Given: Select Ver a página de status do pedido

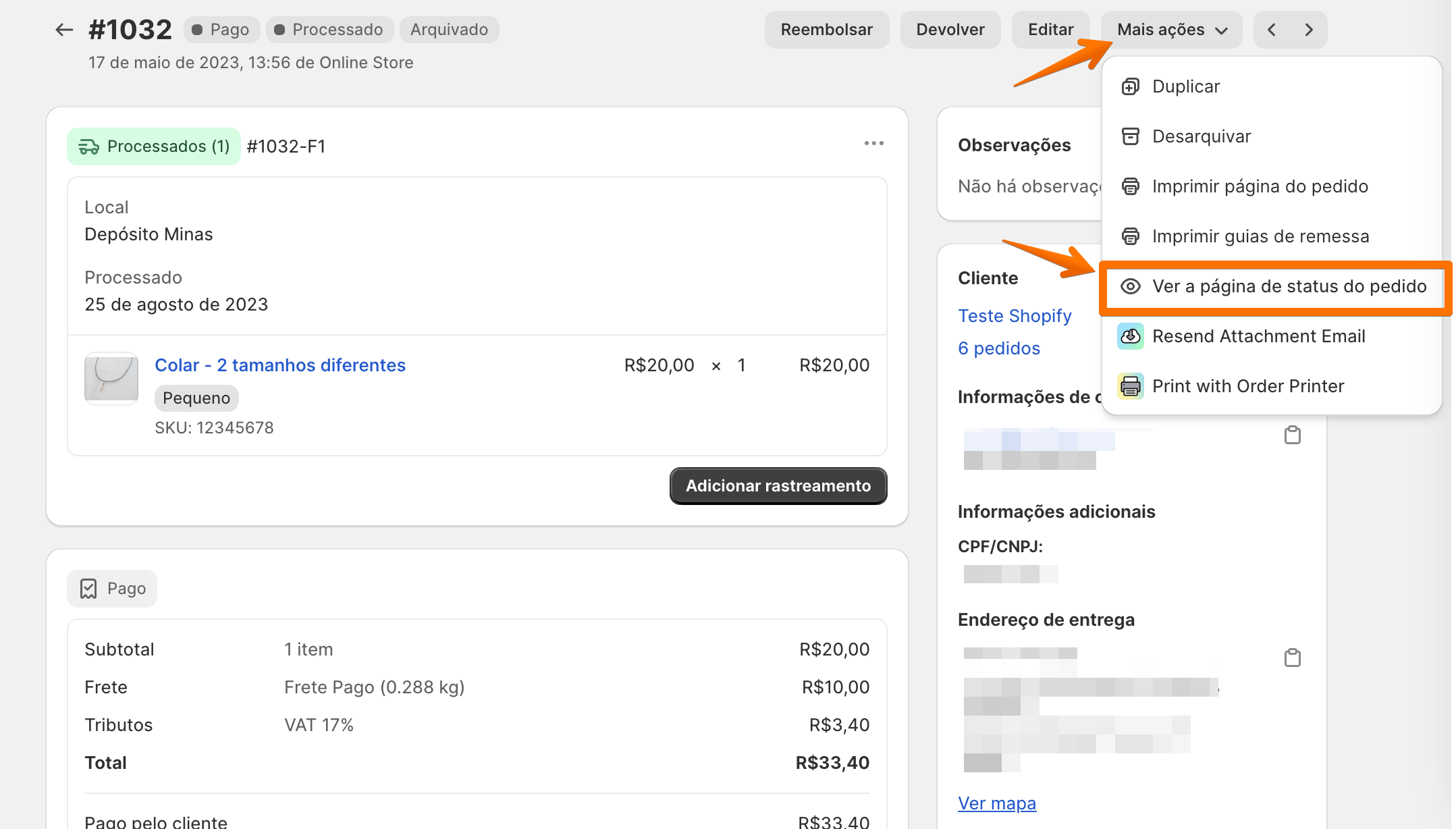Looking at the screenshot, I should [x=1289, y=286].
